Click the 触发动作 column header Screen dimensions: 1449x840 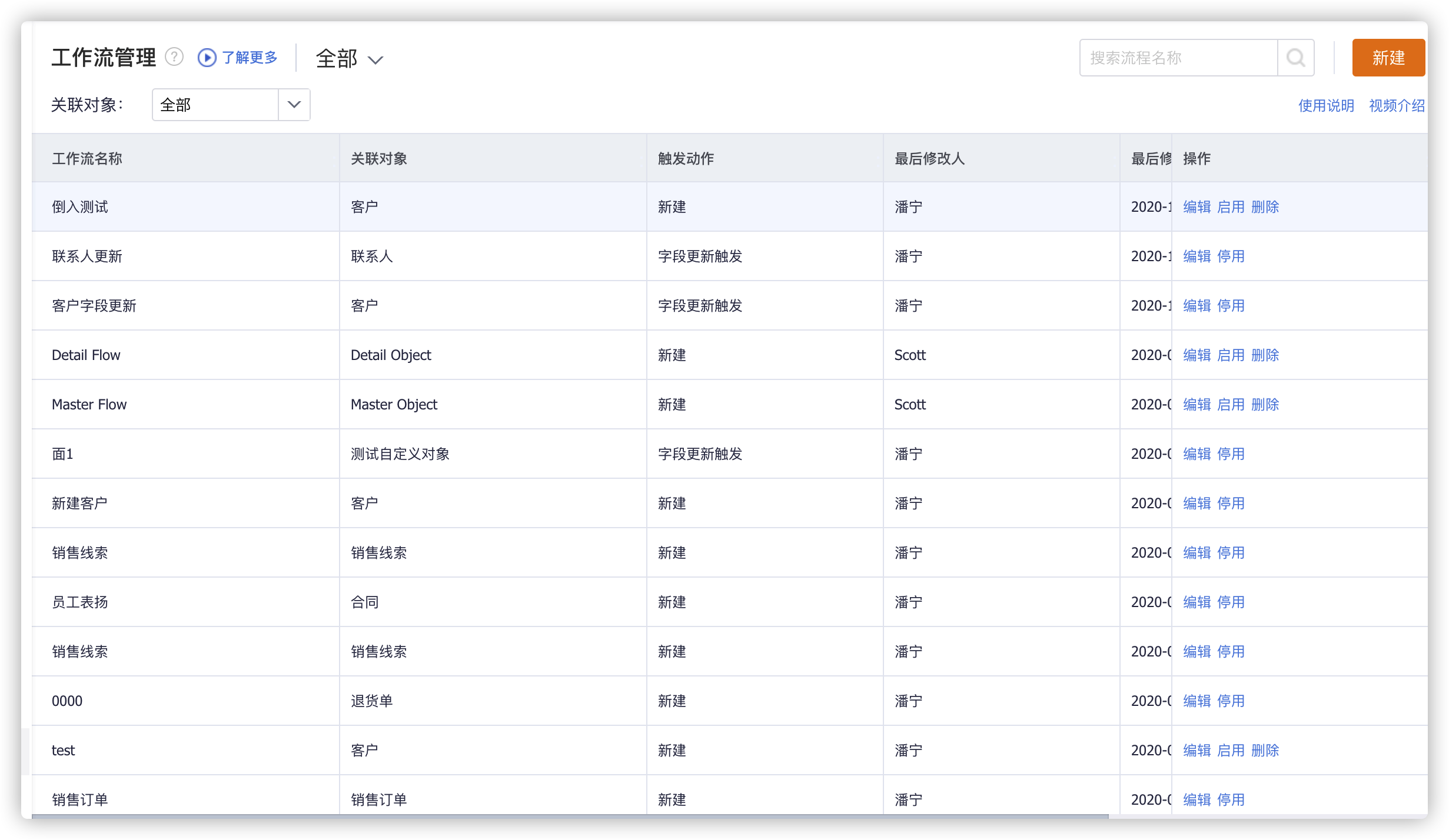click(x=686, y=159)
